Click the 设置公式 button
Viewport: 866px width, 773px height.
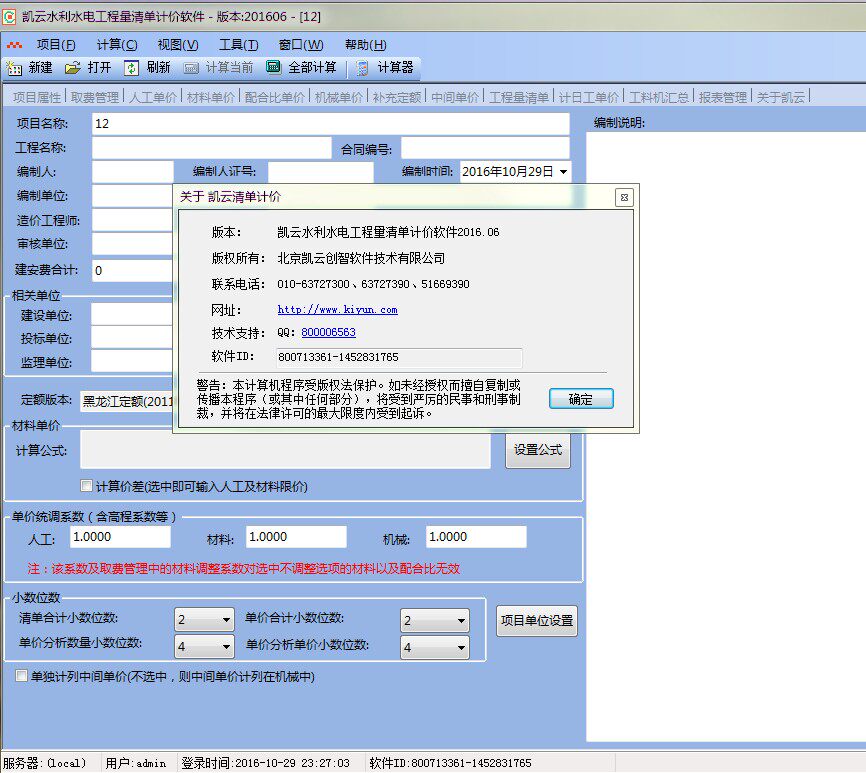537,450
